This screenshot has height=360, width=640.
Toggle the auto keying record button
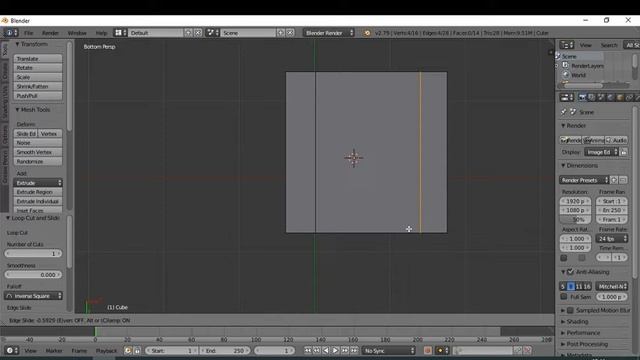point(427,350)
